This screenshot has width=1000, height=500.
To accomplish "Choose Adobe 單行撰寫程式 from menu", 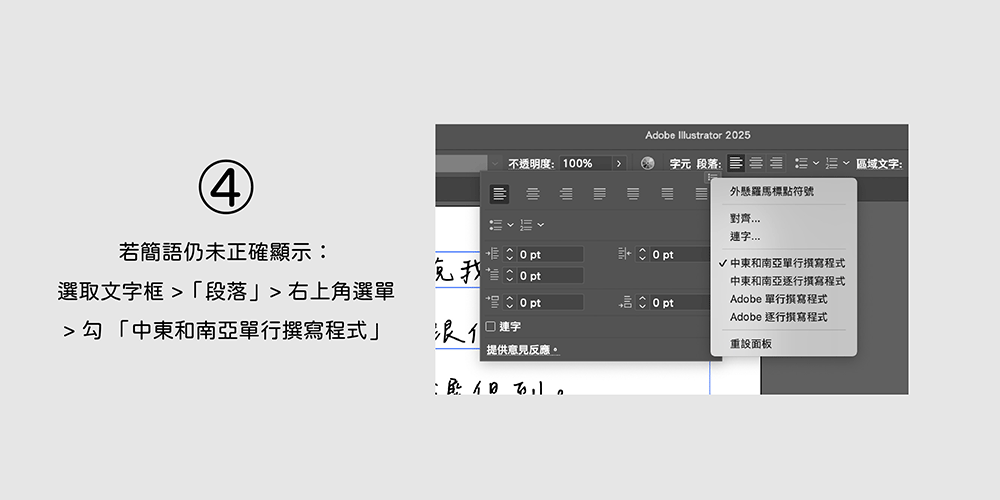I will (778, 299).
